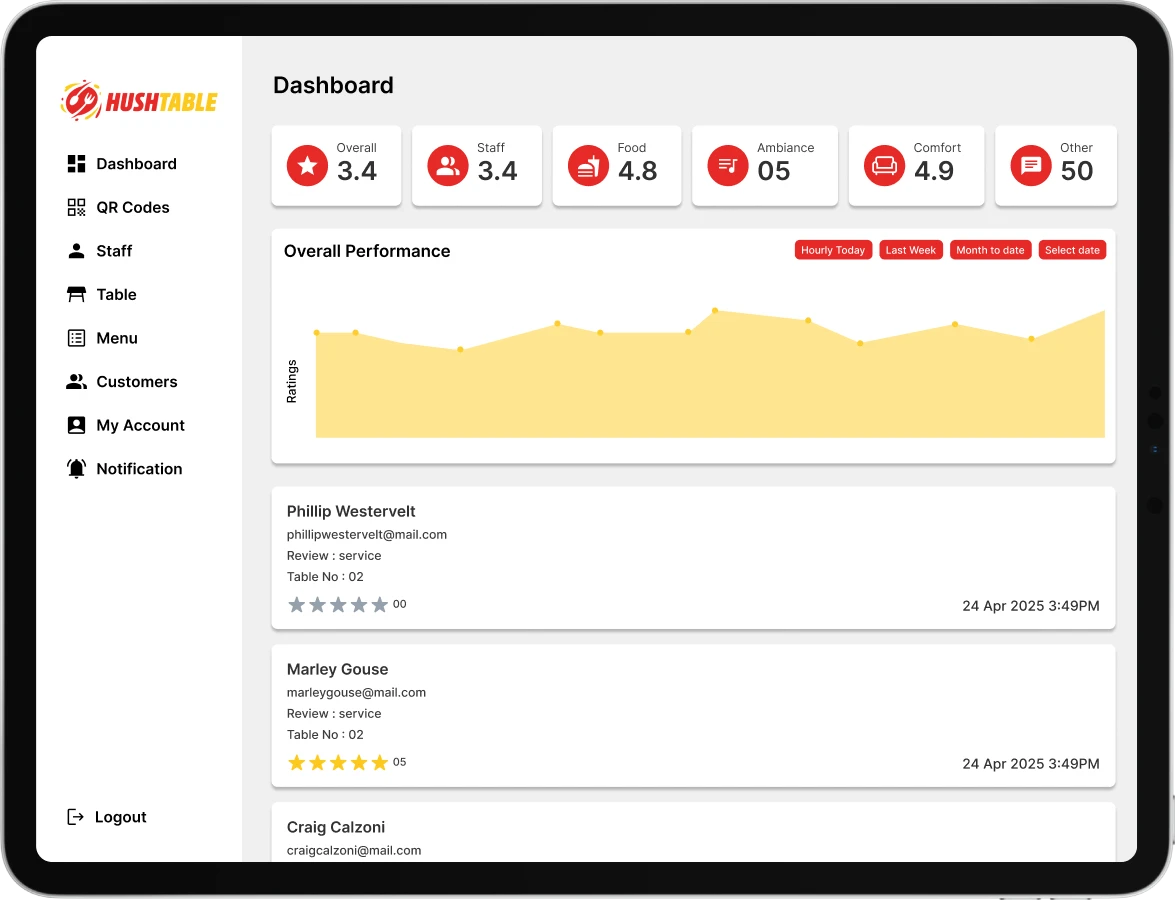Click the Food rating icon
The image size is (1175, 900).
588,166
